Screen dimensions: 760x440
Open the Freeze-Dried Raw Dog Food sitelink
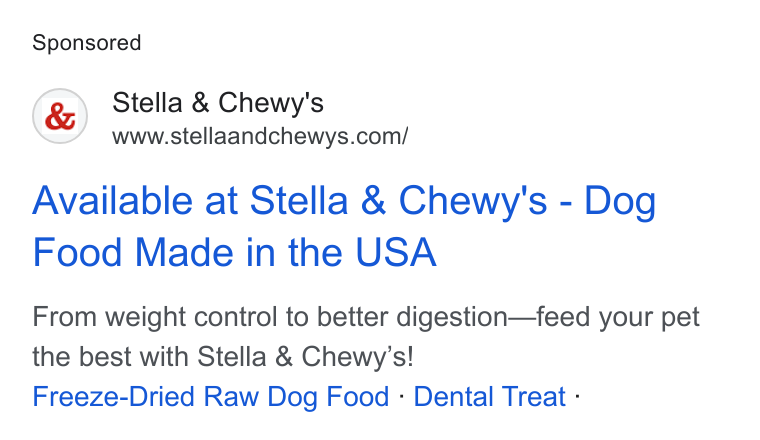coord(211,397)
